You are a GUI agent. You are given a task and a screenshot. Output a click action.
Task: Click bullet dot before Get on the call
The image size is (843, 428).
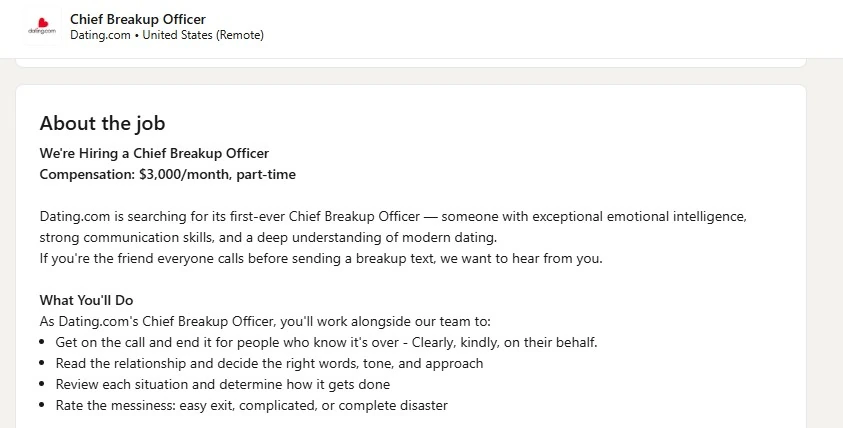click(x=42, y=343)
